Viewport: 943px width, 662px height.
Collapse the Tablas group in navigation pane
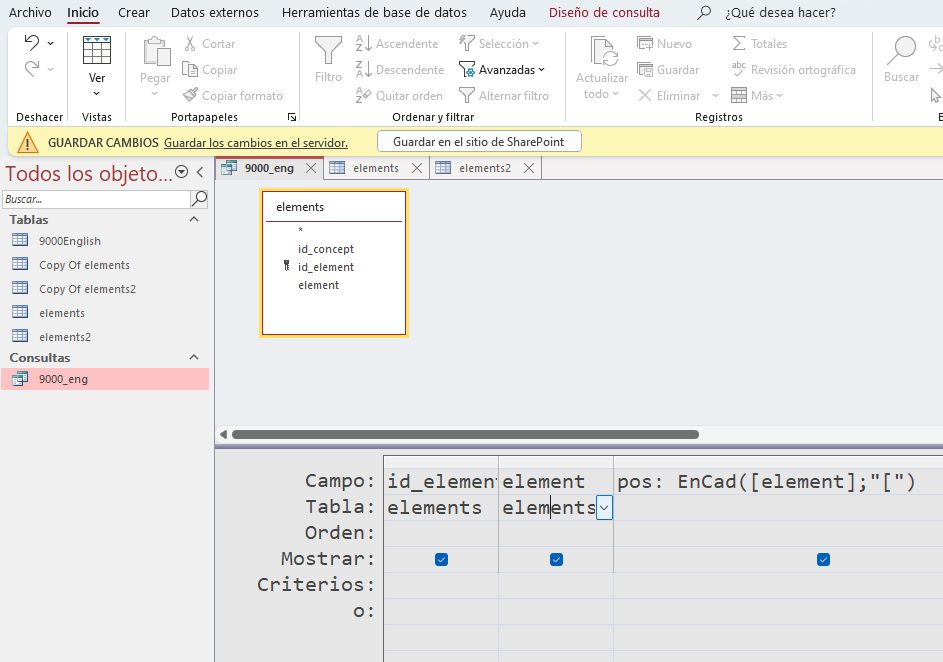click(194, 220)
